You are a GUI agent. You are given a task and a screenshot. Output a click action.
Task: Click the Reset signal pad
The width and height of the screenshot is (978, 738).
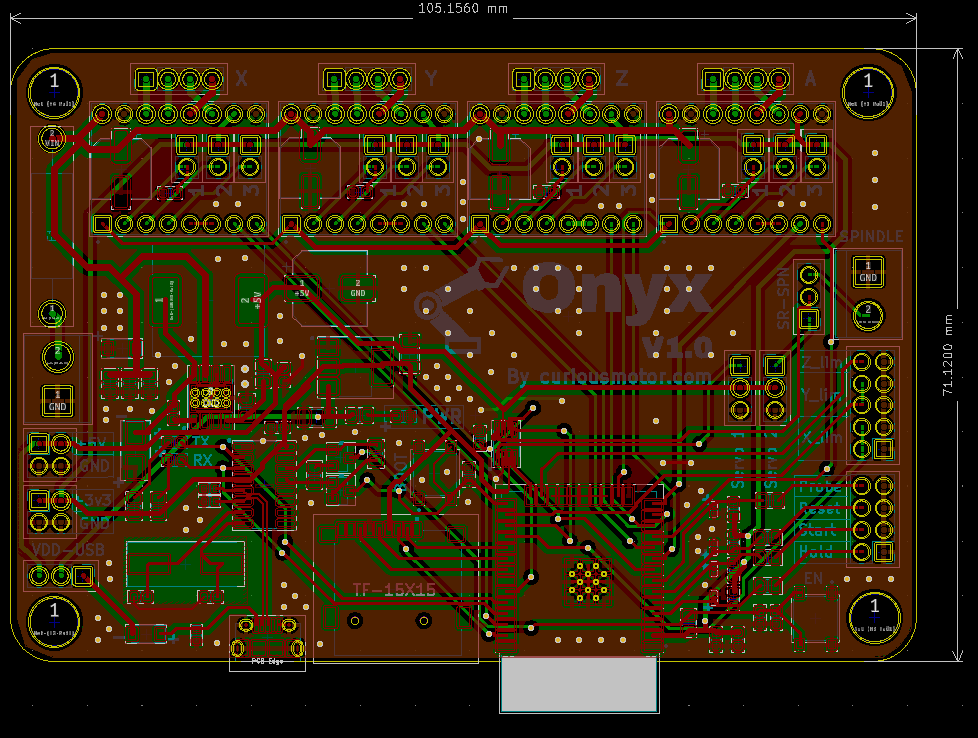[861, 508]
